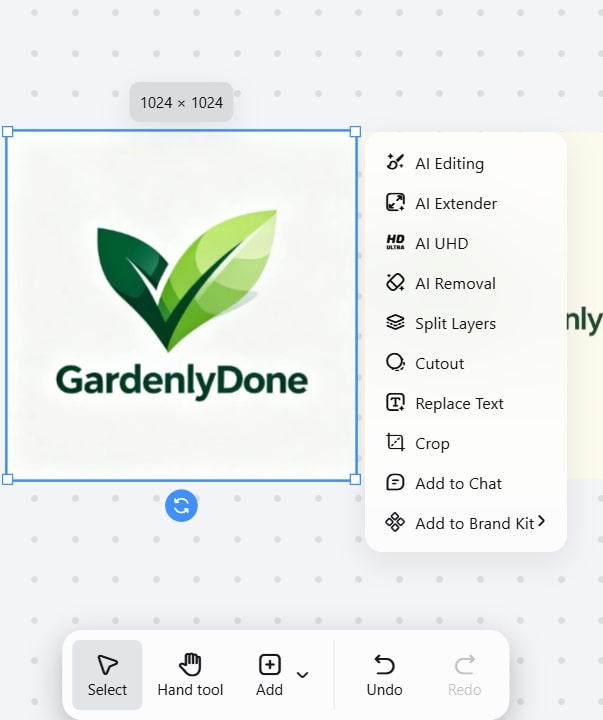Click the AI Removal eraser icon
The image size is (603, 720).
tap(395, 283)
